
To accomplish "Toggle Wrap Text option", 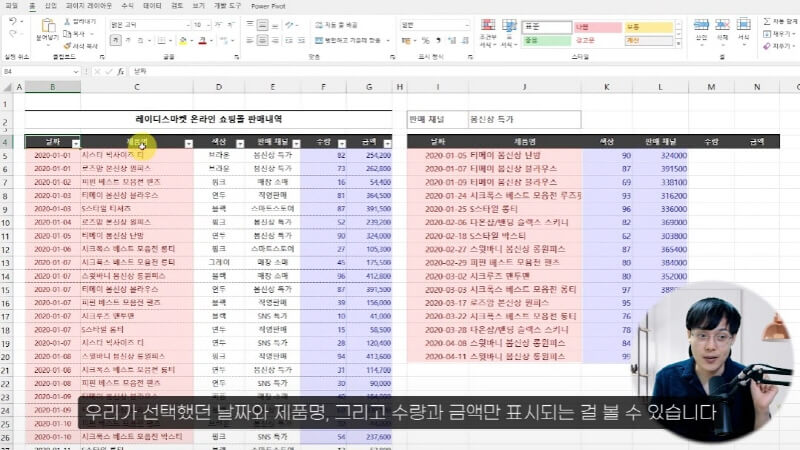I will (336, 24).
